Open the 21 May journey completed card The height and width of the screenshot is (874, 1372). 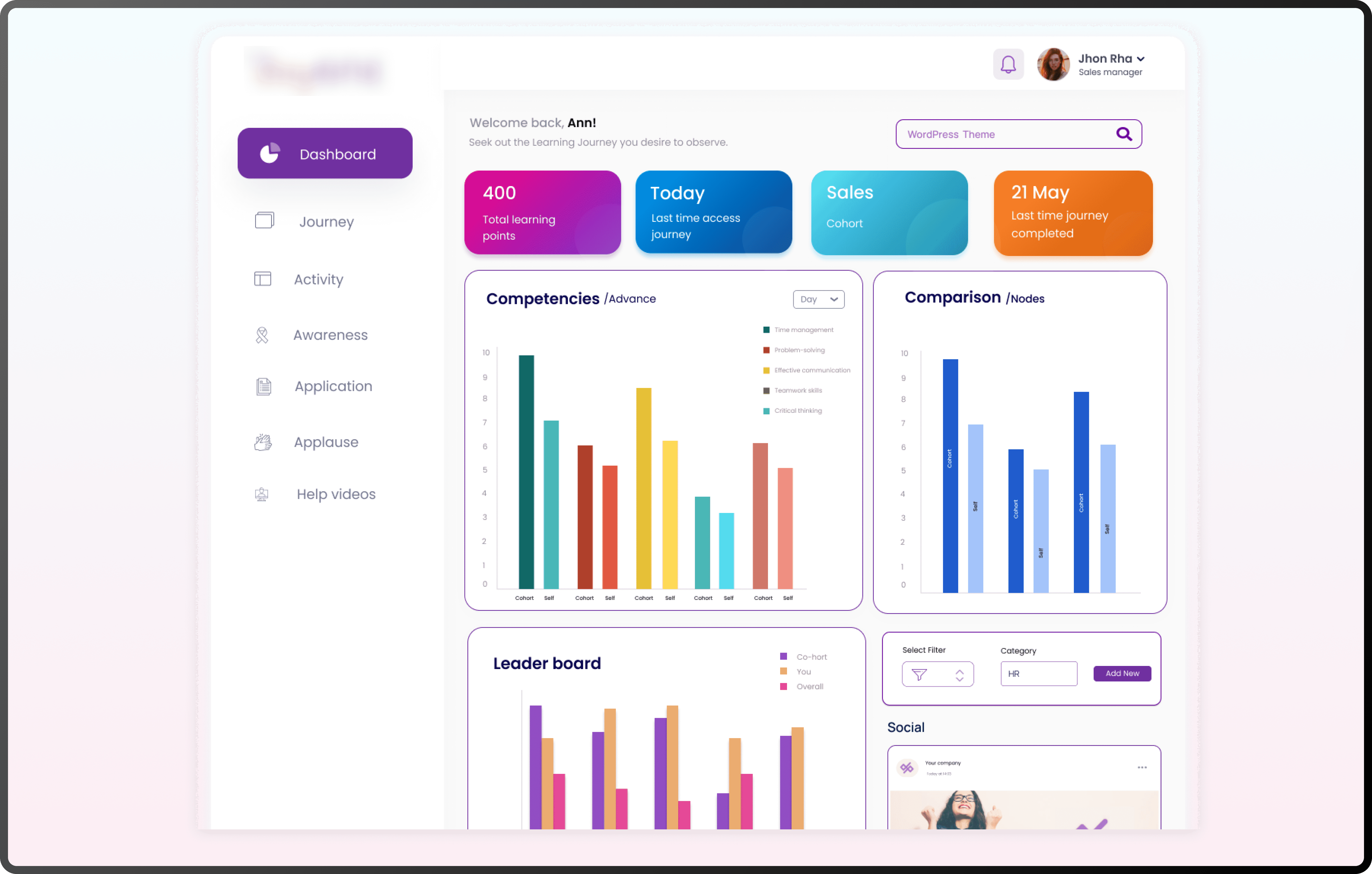click(1073, 213)
